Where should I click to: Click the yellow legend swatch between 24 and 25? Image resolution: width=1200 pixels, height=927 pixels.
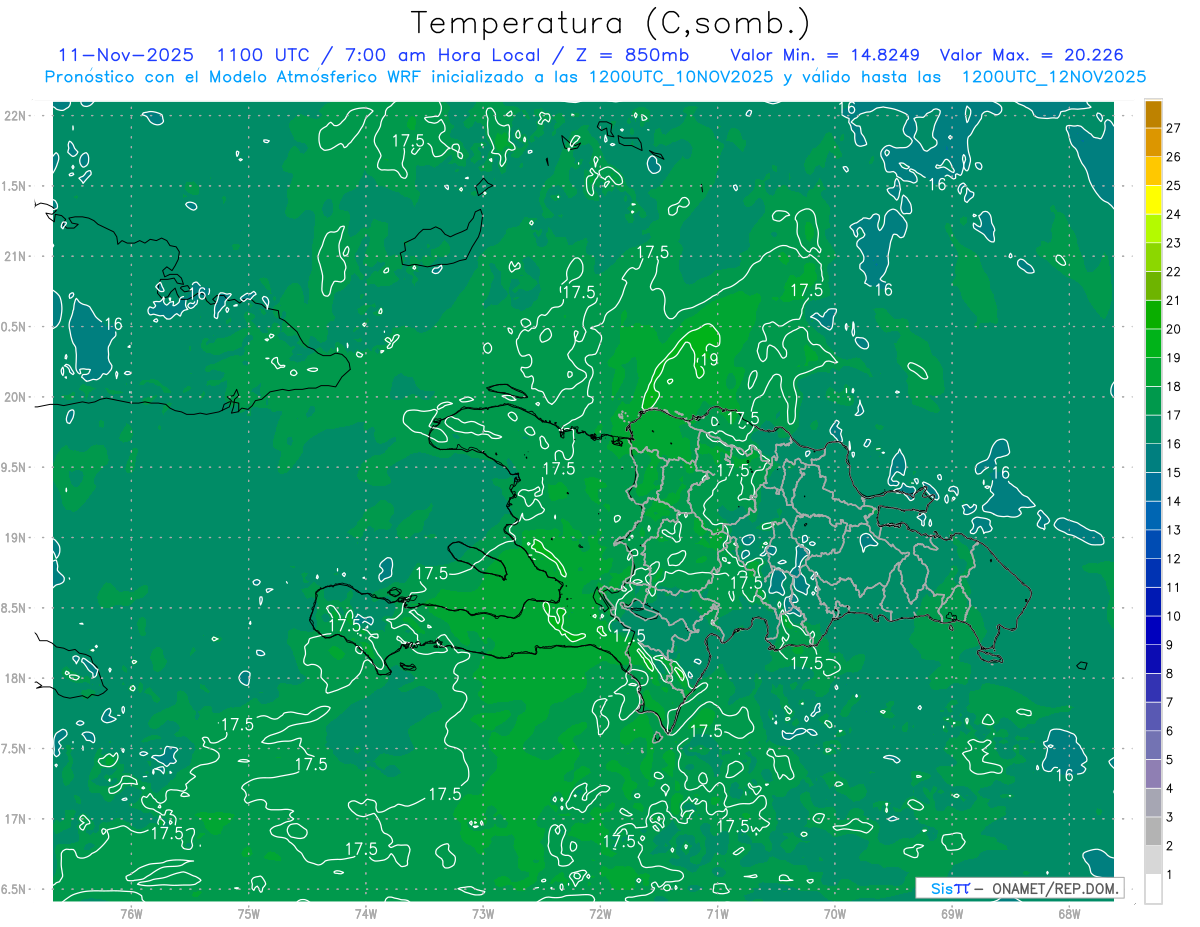[x=1153, y=201]
